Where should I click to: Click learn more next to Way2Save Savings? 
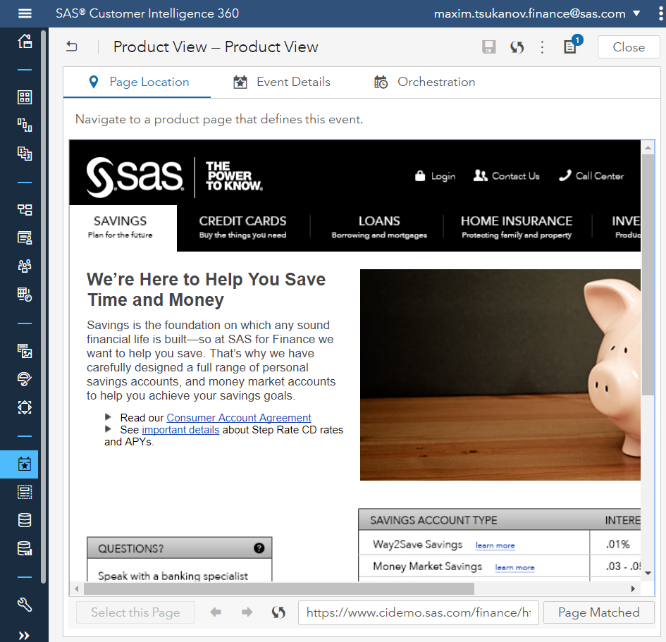(x=495, y=546)
